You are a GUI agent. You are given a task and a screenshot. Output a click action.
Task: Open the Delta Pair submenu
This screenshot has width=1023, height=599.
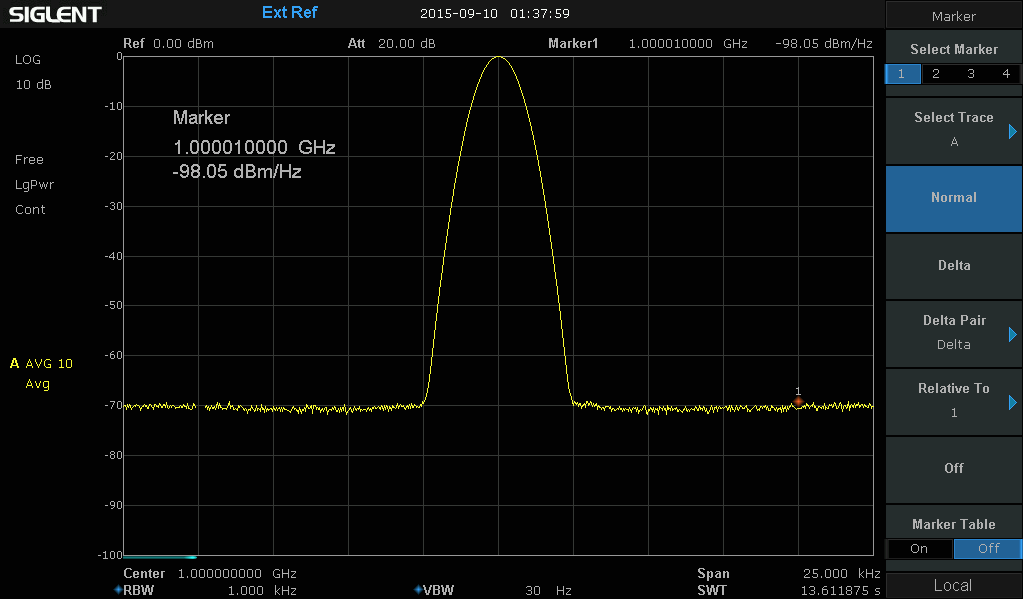click(954, 333)
